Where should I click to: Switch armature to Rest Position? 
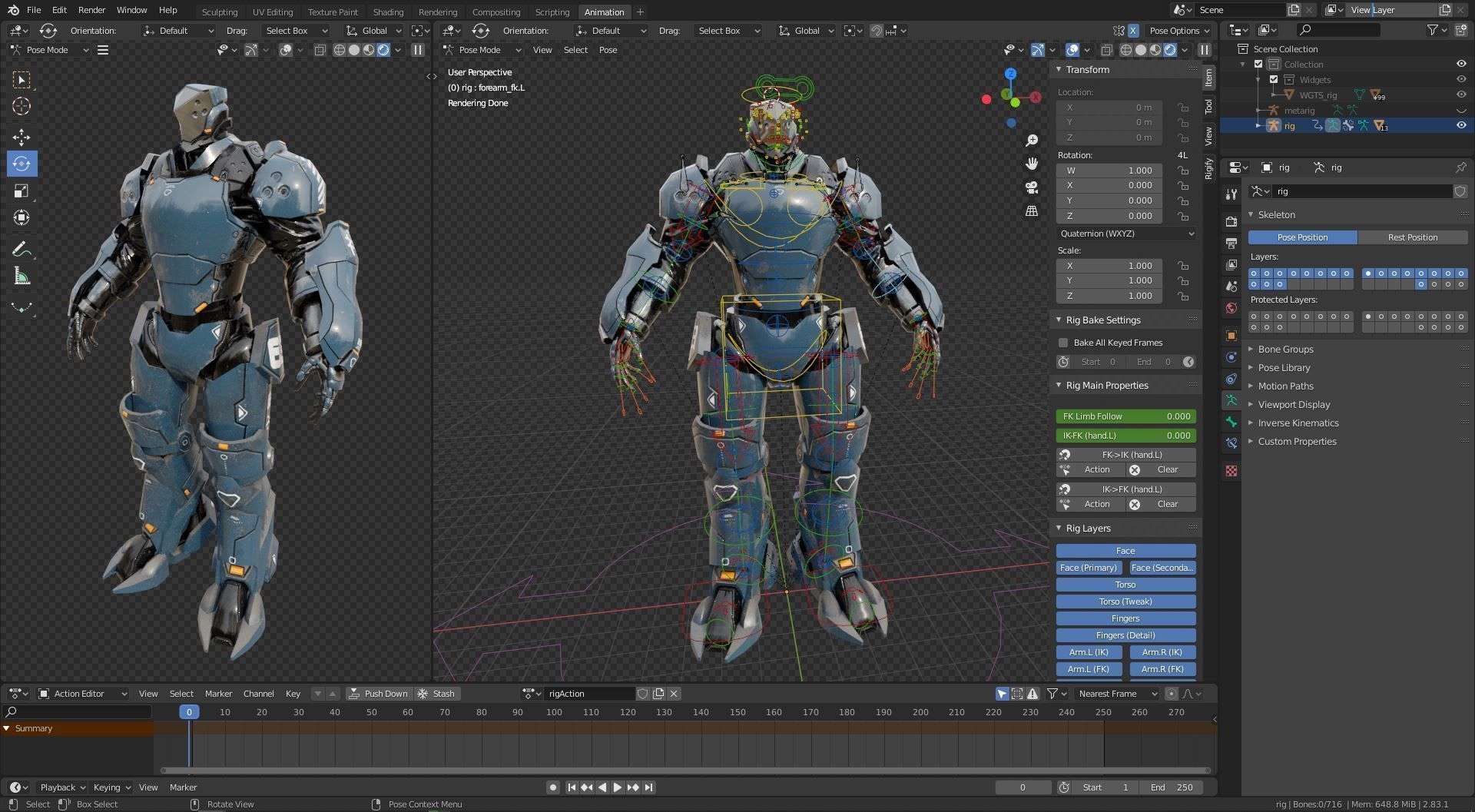tap(1413, 237)
